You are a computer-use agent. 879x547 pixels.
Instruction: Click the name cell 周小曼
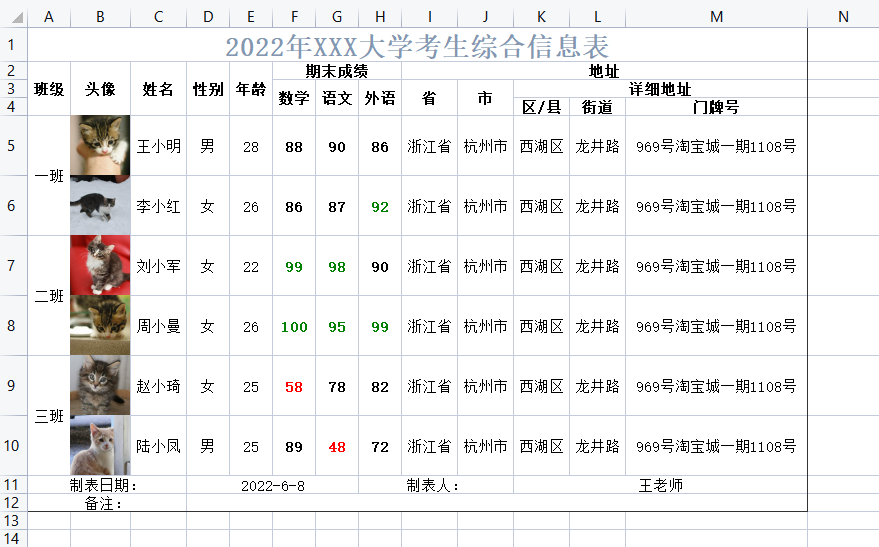(x=159, y=326)
